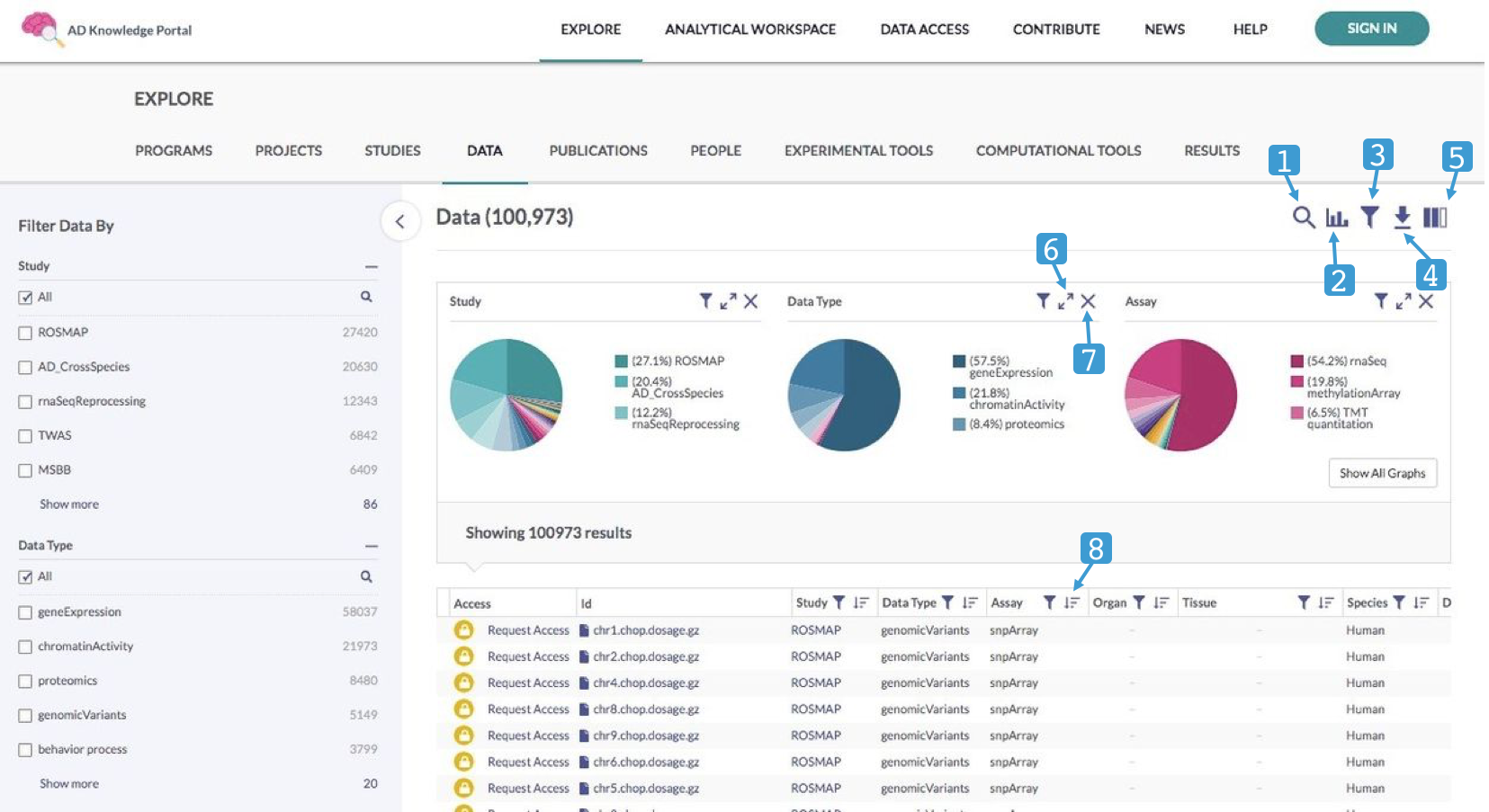Check the ROSMAP study checkbox
This screenshot has width=1489, height=812.
click(x=25, y=333)
